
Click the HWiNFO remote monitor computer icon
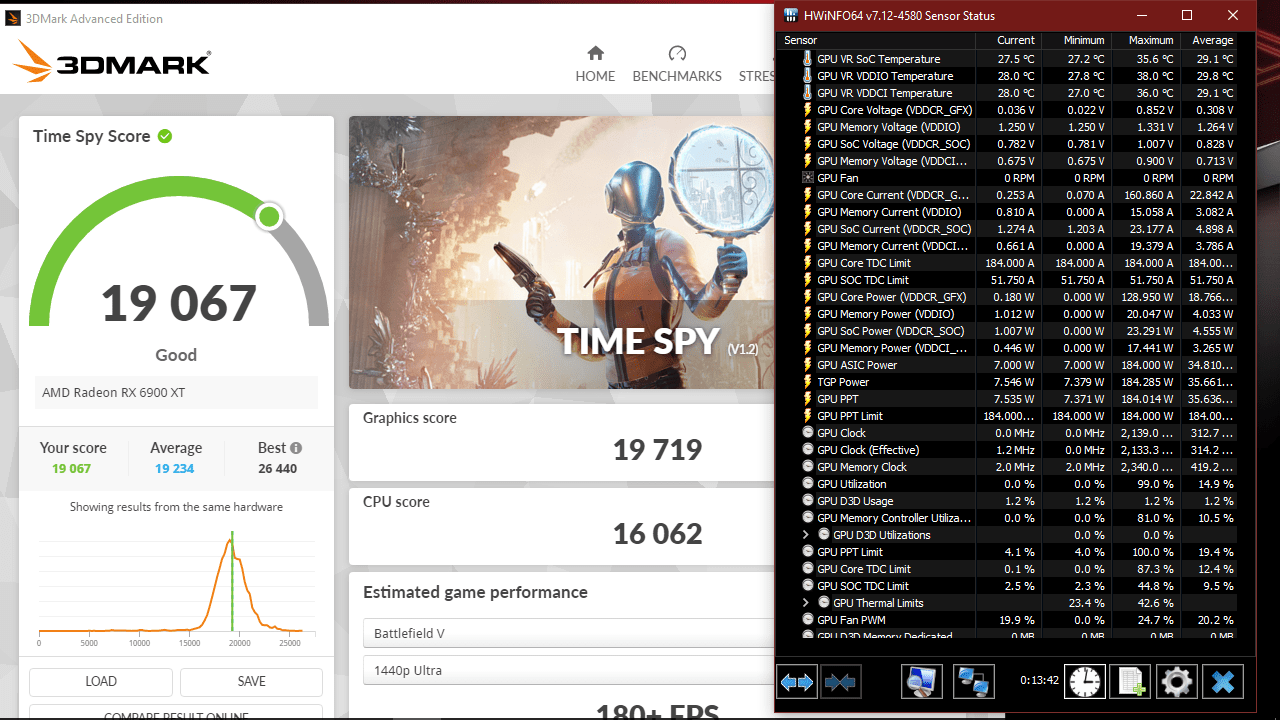point(921,682)
